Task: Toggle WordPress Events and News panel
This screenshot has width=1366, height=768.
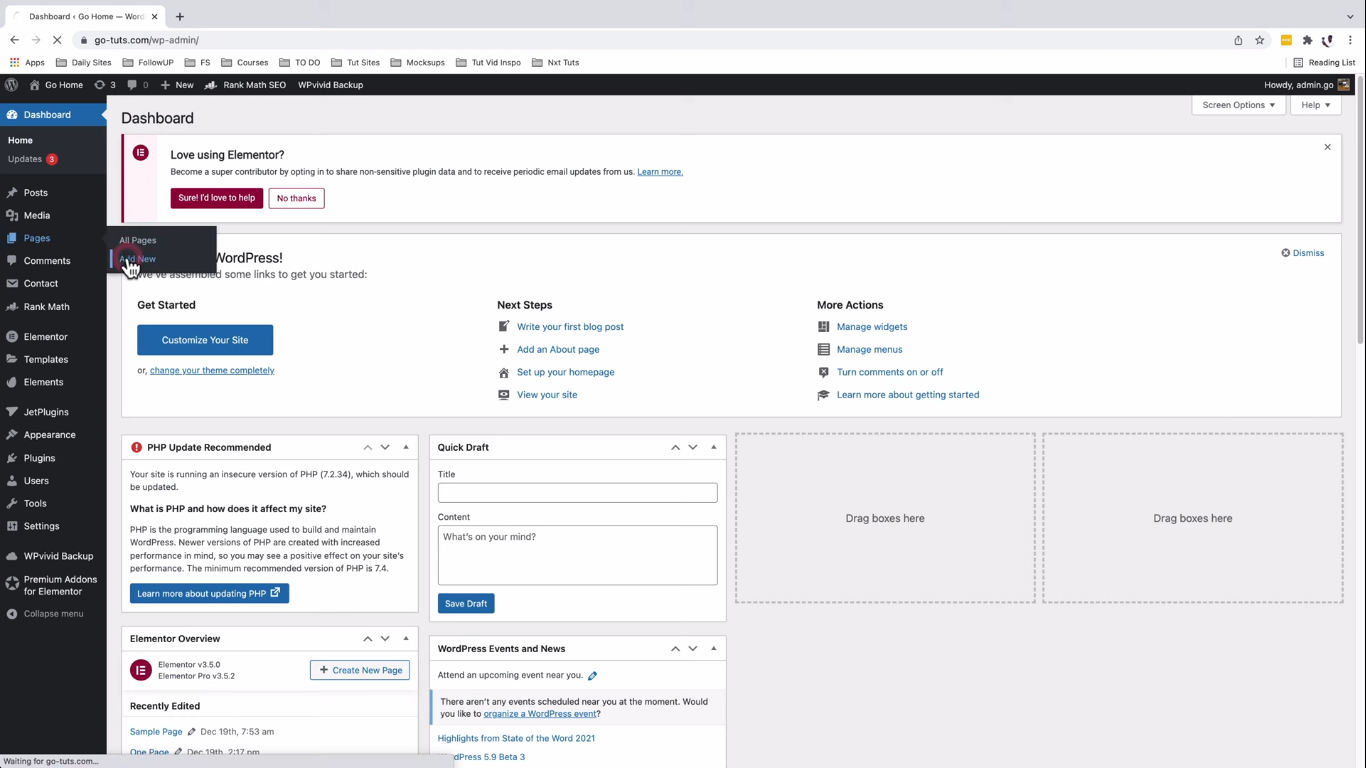Action: (713, 648)
